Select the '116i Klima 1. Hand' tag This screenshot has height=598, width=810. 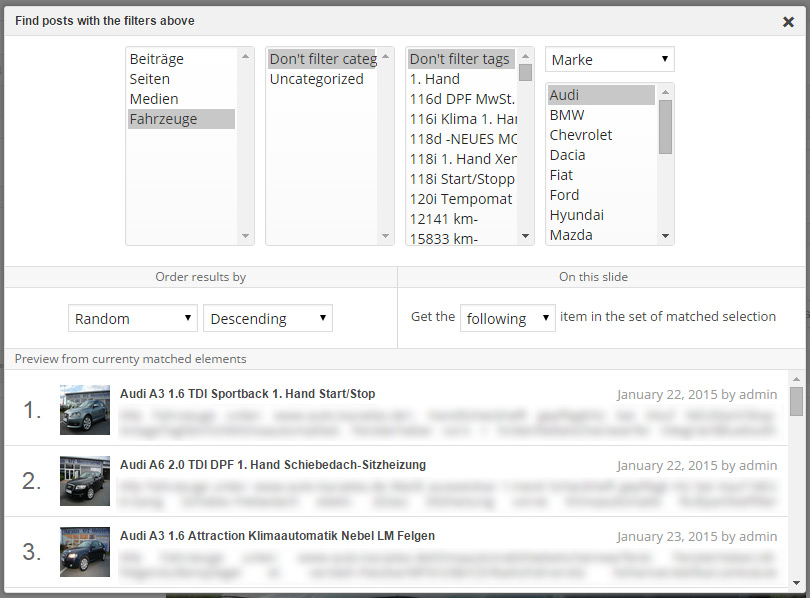pyautogui.click(x=462, y=119)
